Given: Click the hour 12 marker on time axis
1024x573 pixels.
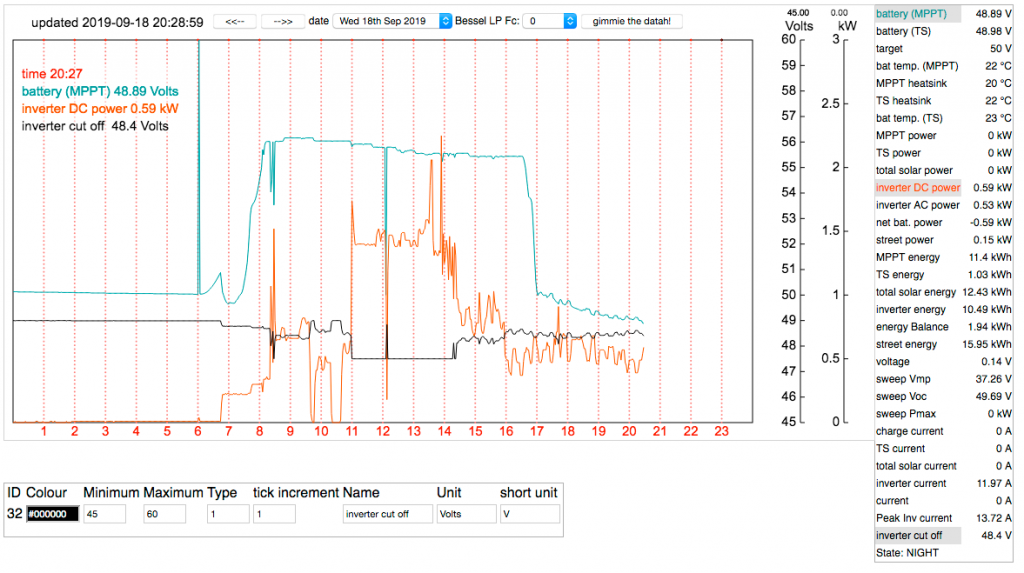Looking at the screenshot, I should pyautogui.click(x=382, y=432).
